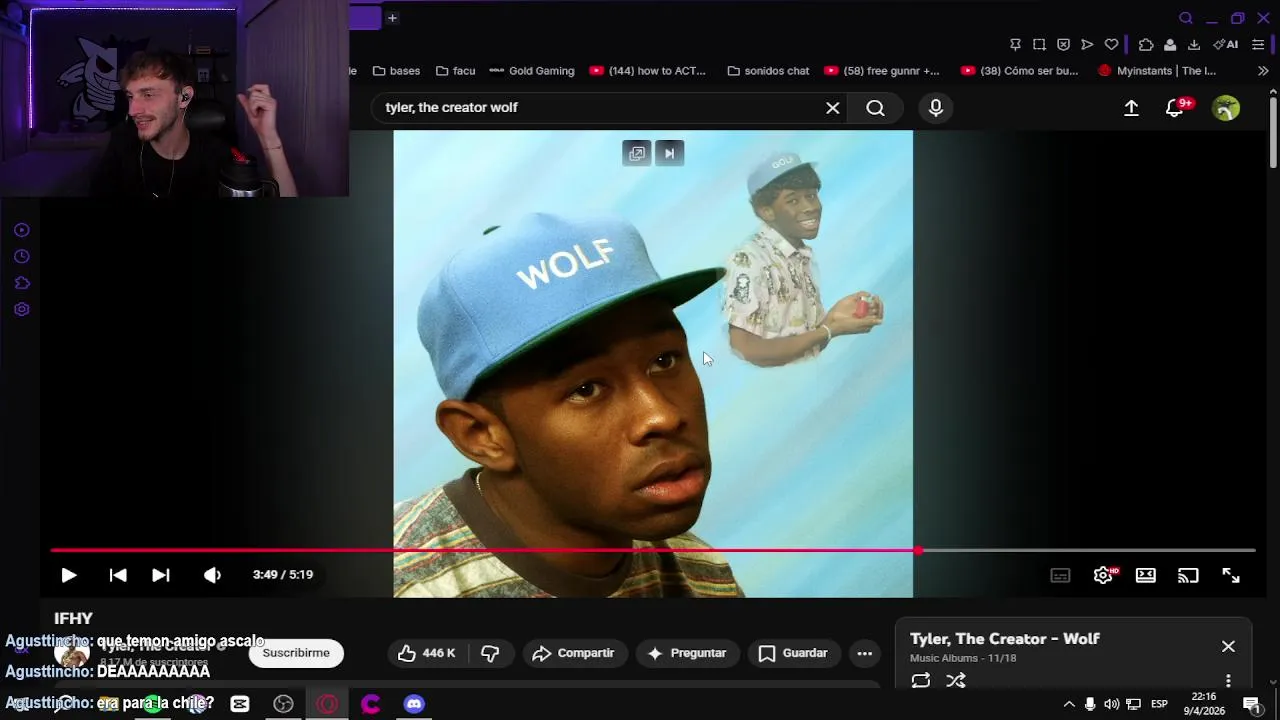Open a new browser tab with plus

click(x=392, y=18)
